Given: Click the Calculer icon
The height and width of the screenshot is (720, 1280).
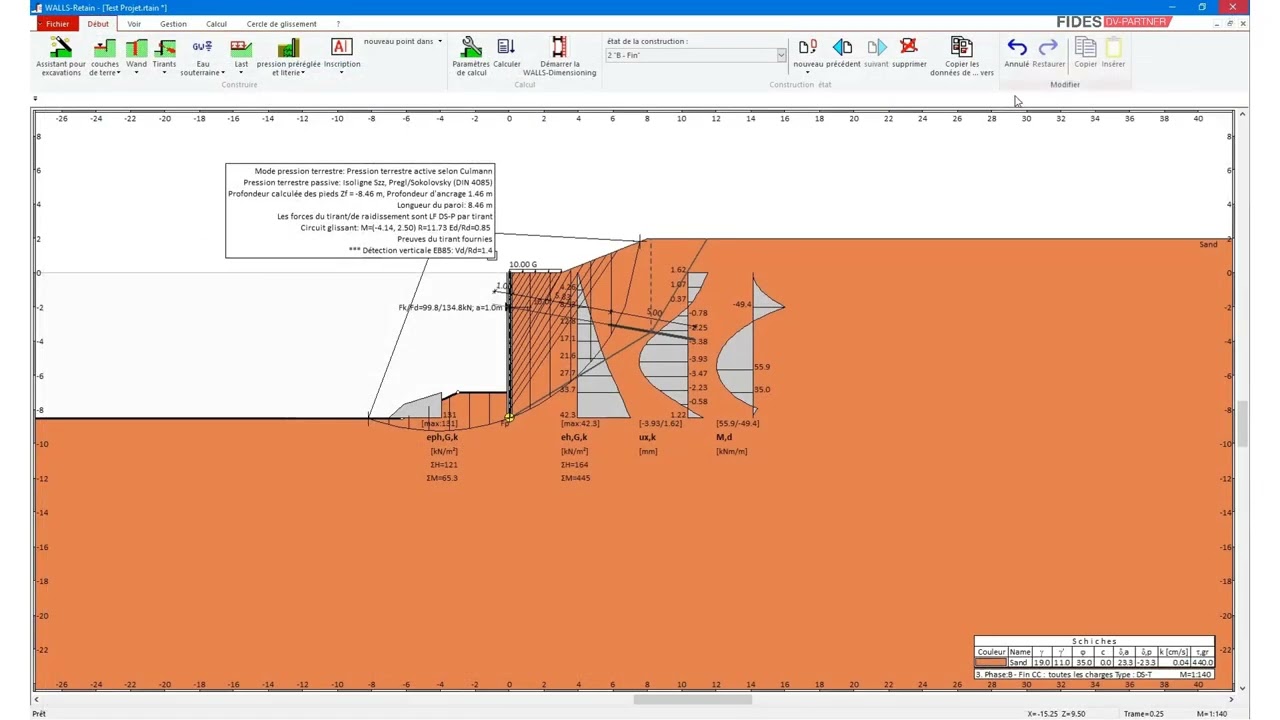Looking at the screenshot, I should tap(506, 54).
